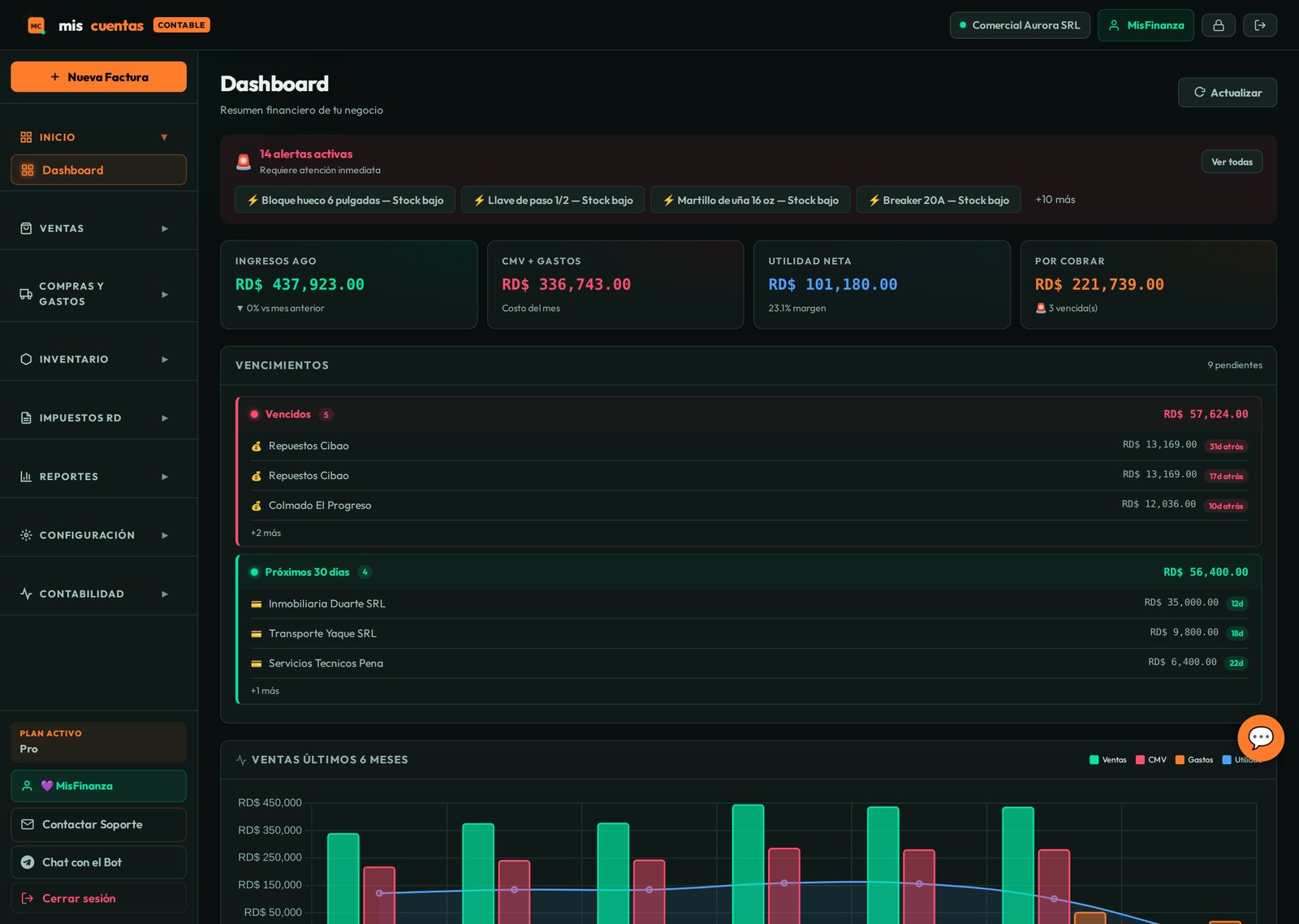The height and width of the screenshot is (924, 1299).
Task: Open the Contabilidad menu label
Action: coord(82,594)
